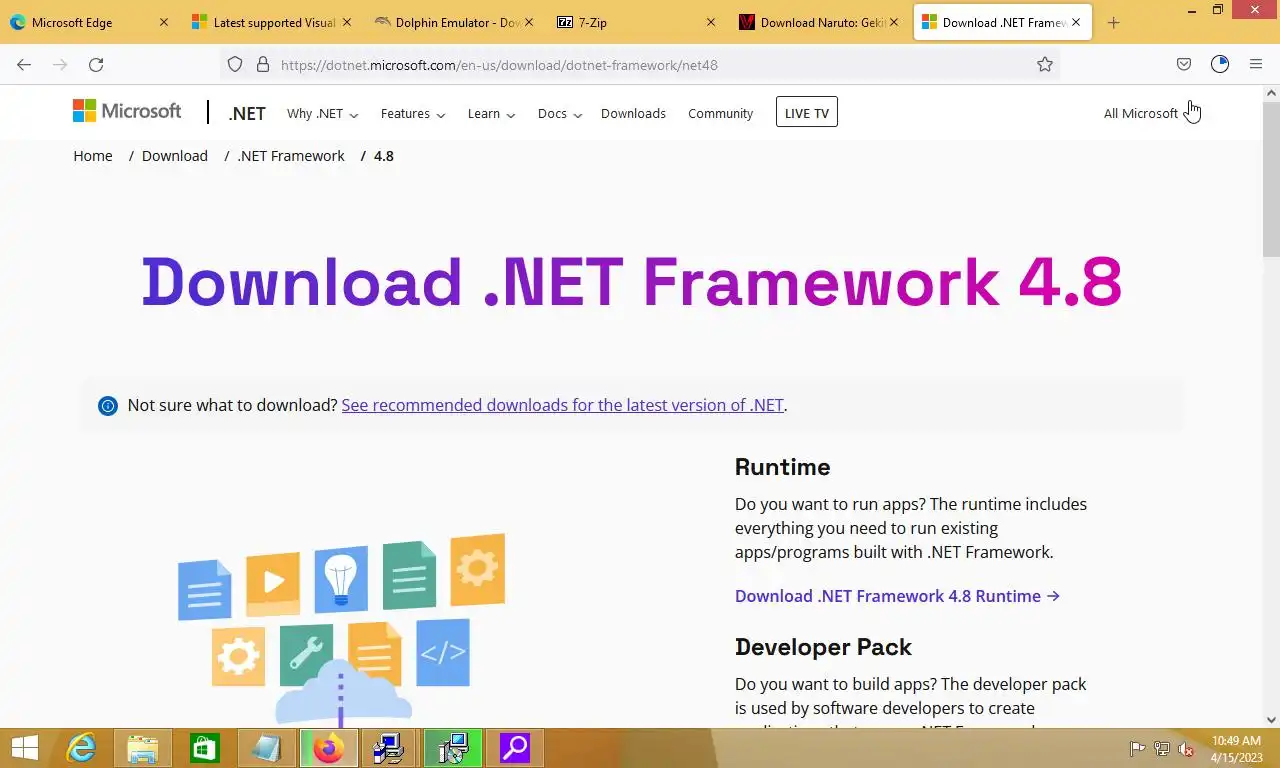Open the recommended downloads for latest .NET link
Image resolution: width=1280 pixels, height=768 pixels.
click(x=563, y=405)
